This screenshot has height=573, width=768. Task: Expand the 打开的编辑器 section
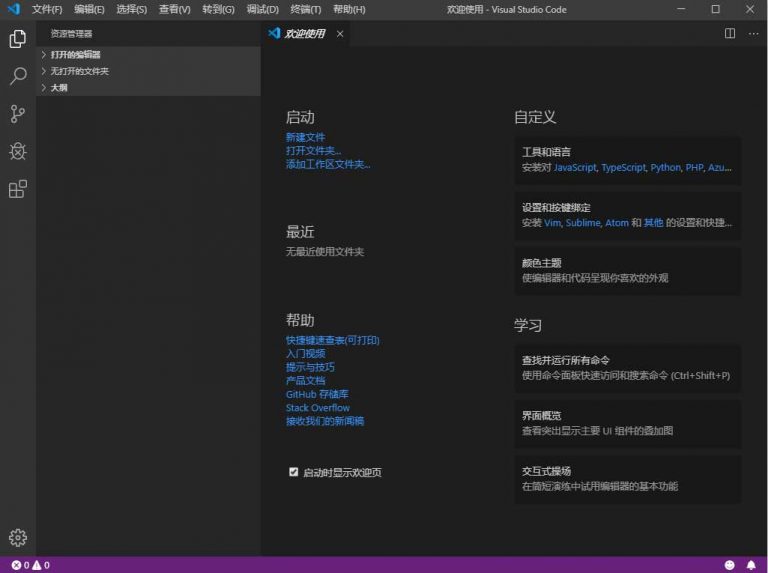pyautogui.click(x=76, y=55)
